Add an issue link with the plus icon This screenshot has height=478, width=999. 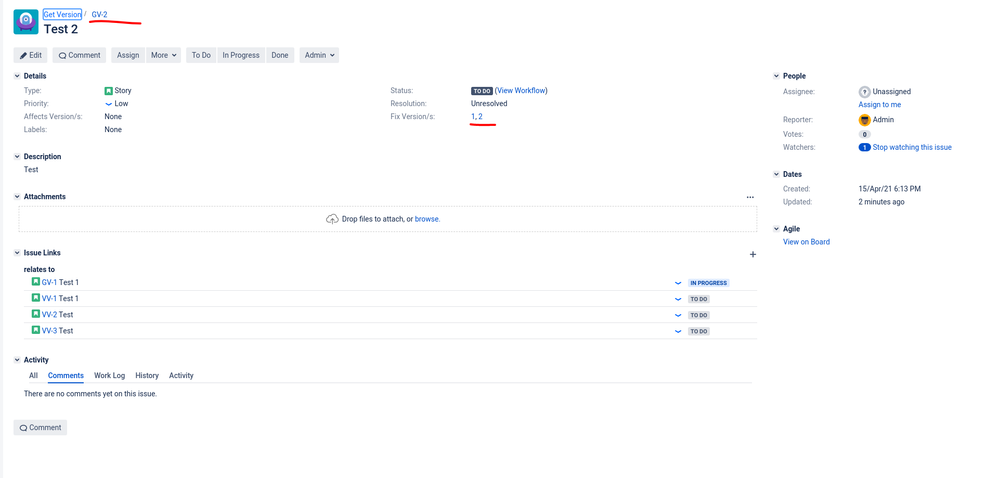coord(752,254)
